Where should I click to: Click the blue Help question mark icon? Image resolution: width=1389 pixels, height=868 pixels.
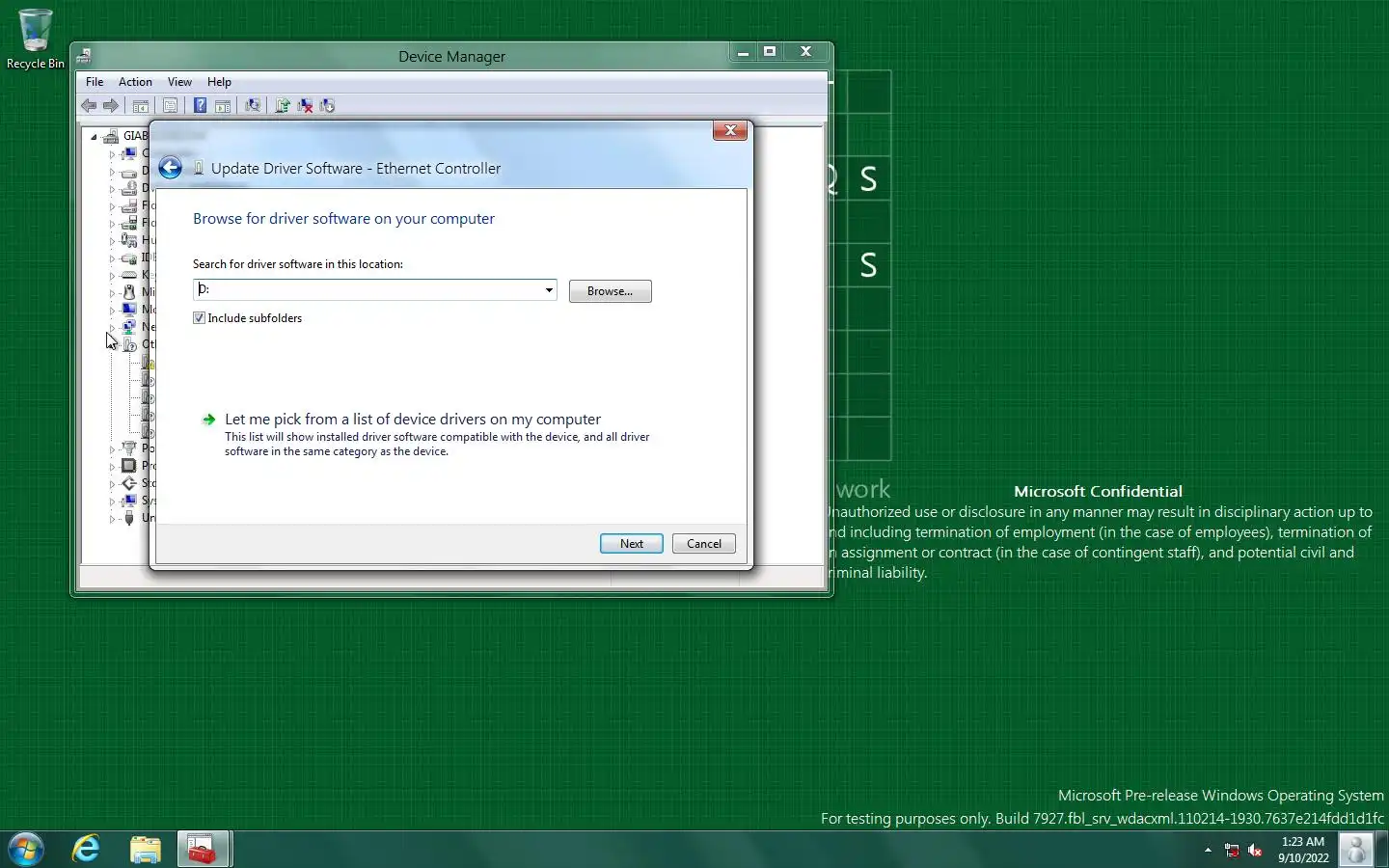pyautogui.click(x=200, y=106)
